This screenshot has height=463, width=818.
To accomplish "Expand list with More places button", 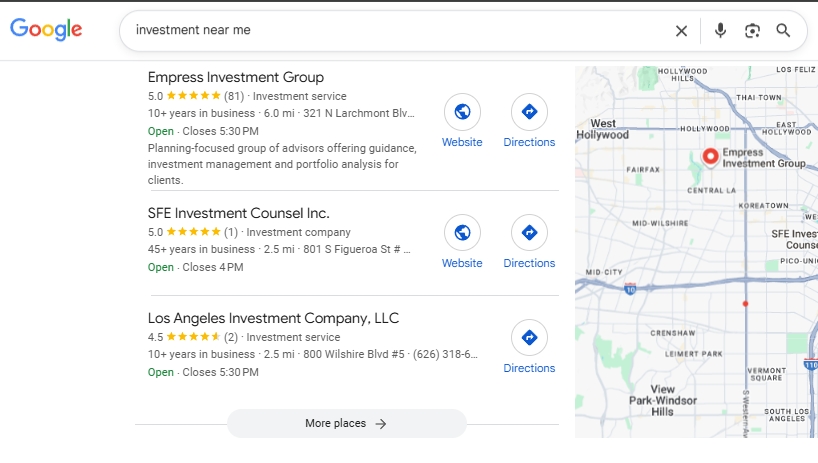I will pos(346,423).
